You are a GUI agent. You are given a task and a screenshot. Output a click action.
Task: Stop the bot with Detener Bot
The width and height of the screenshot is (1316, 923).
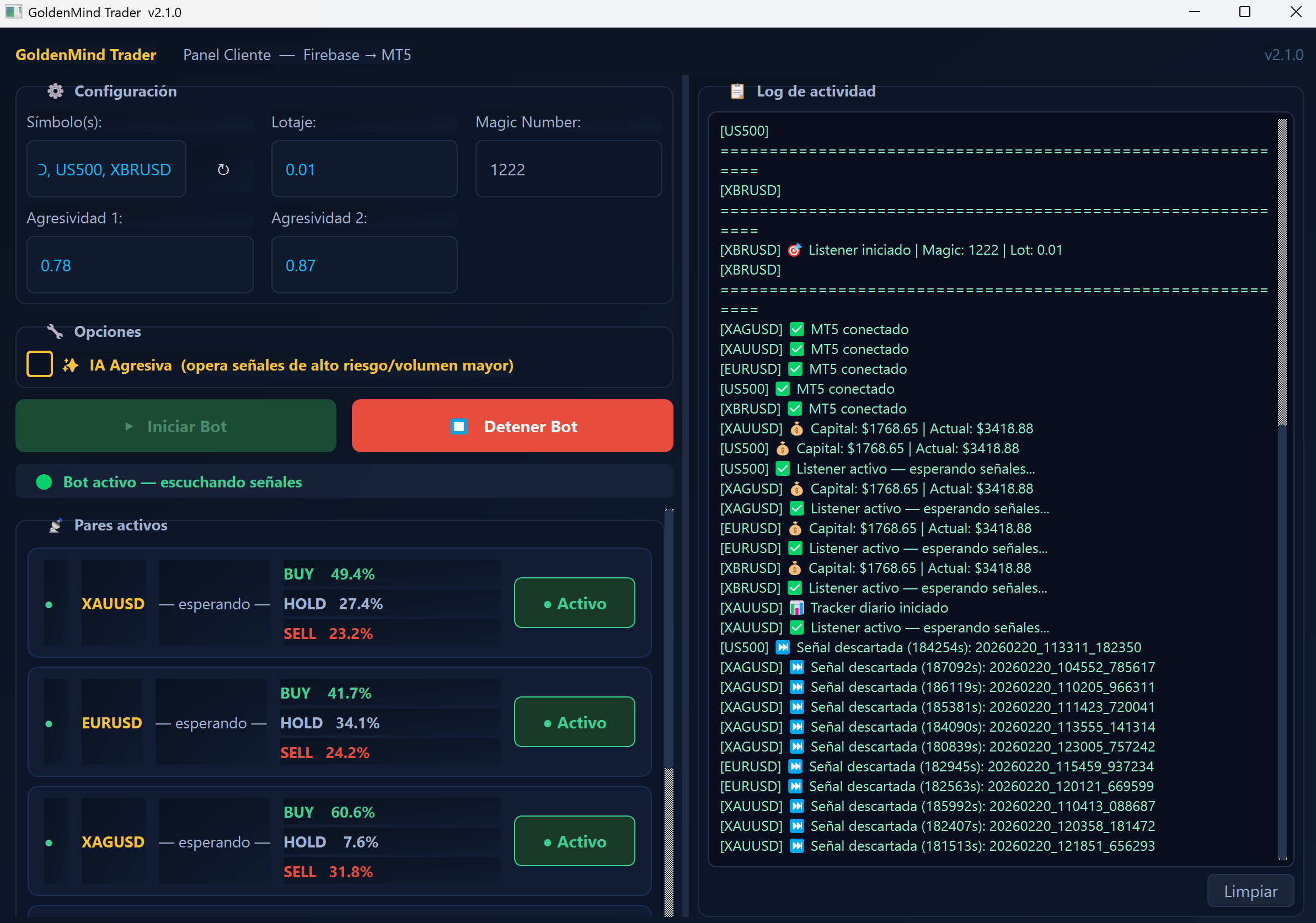click(x=512, y=426)
